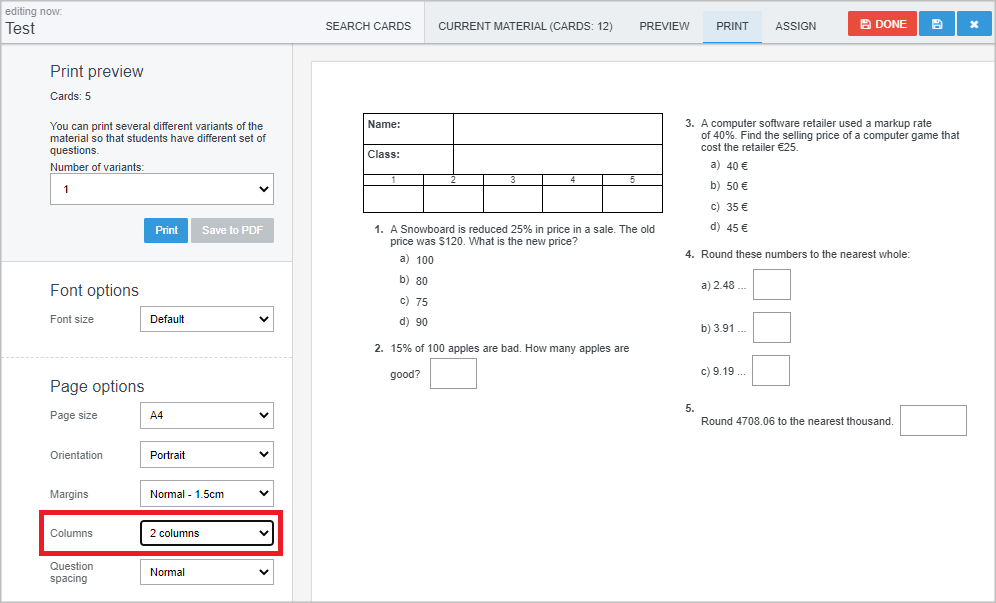Open the Font size dropdown

click(207, 319)
